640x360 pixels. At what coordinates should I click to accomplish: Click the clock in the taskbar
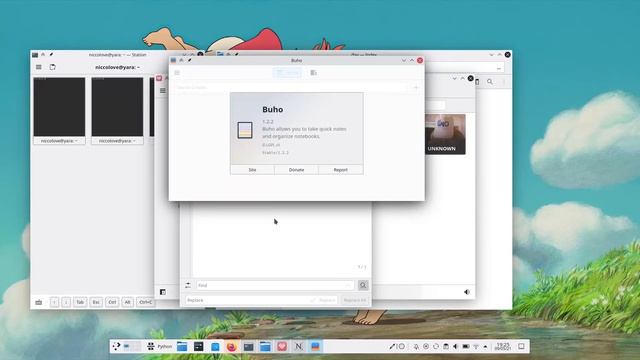tap(503, 346)
